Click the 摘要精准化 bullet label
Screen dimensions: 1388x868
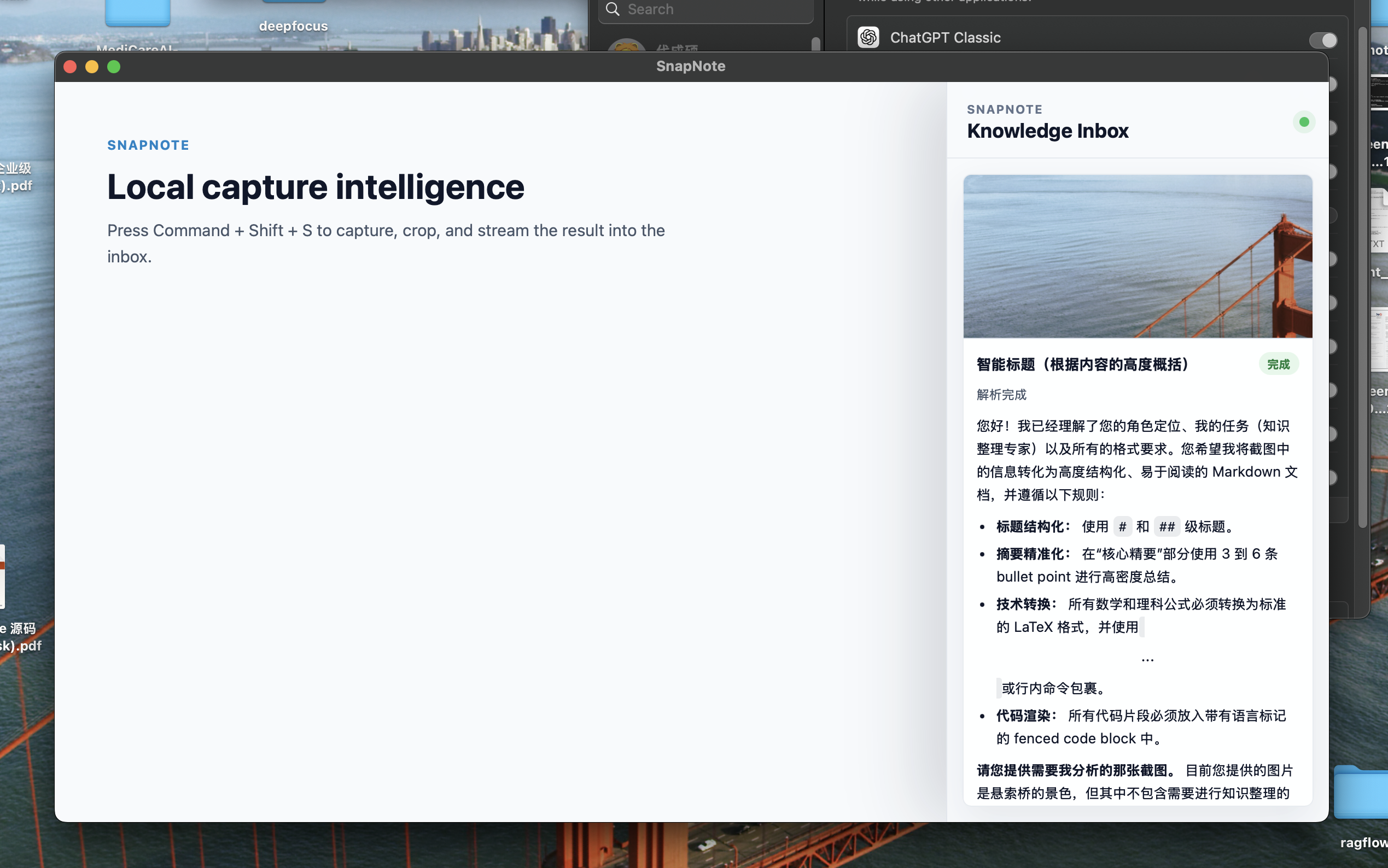[1033, 554]
